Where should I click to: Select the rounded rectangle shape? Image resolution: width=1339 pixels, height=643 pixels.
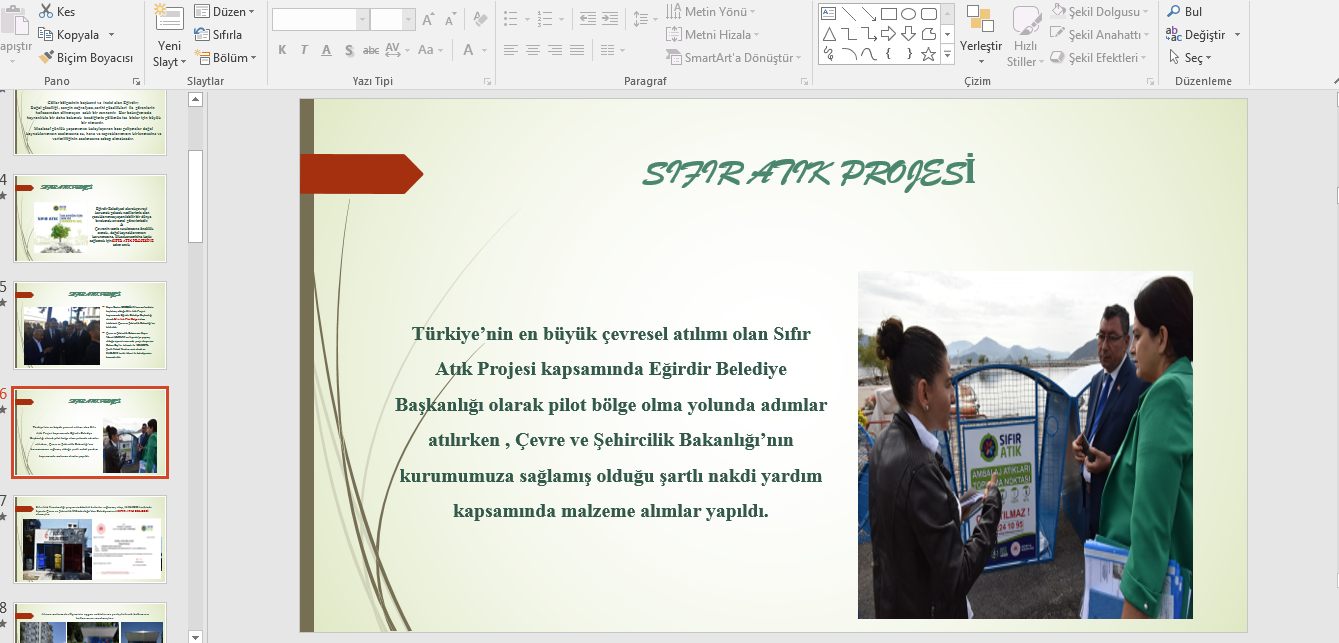[928, 14]
